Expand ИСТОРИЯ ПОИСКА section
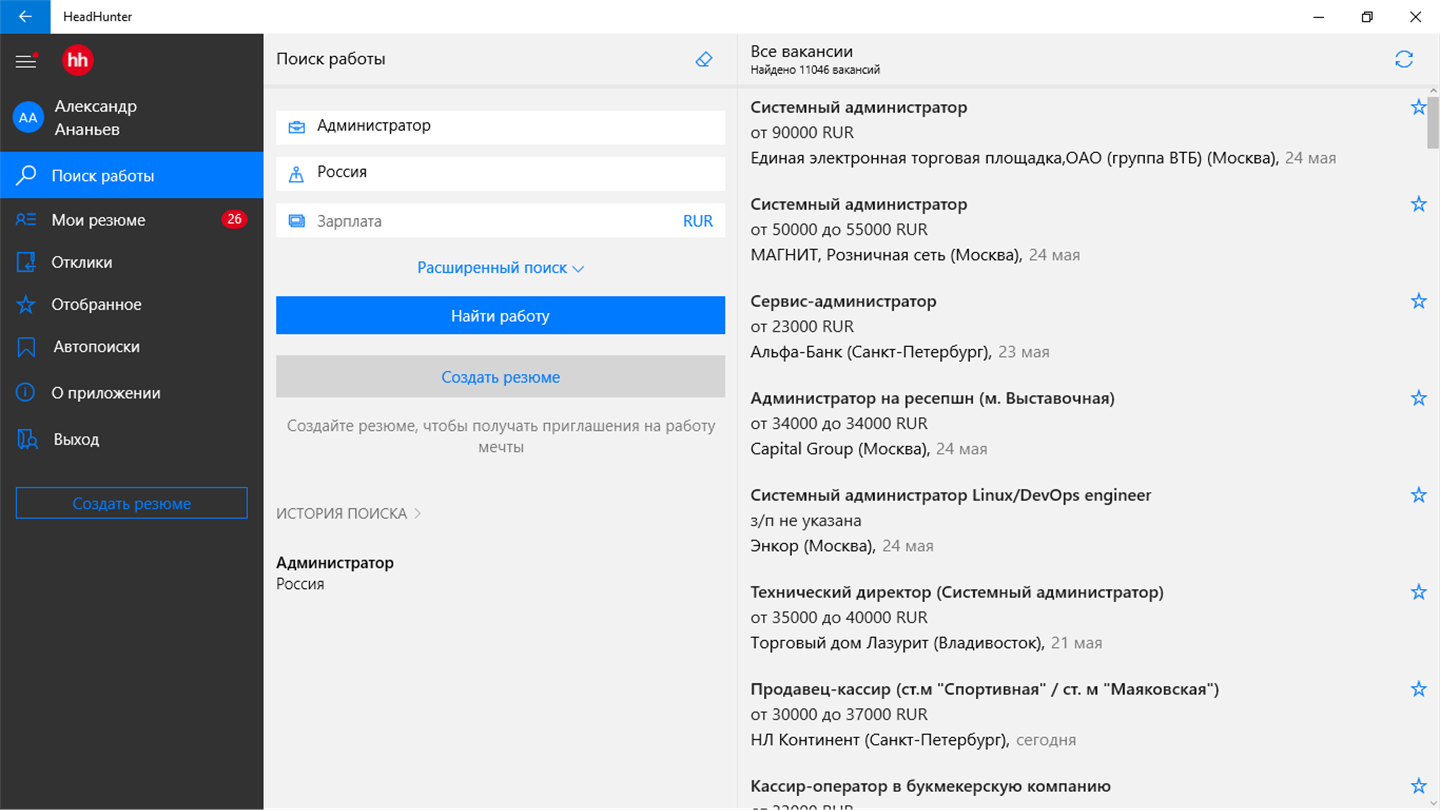Screen dimensions: 1440x810 click(349, 513)
